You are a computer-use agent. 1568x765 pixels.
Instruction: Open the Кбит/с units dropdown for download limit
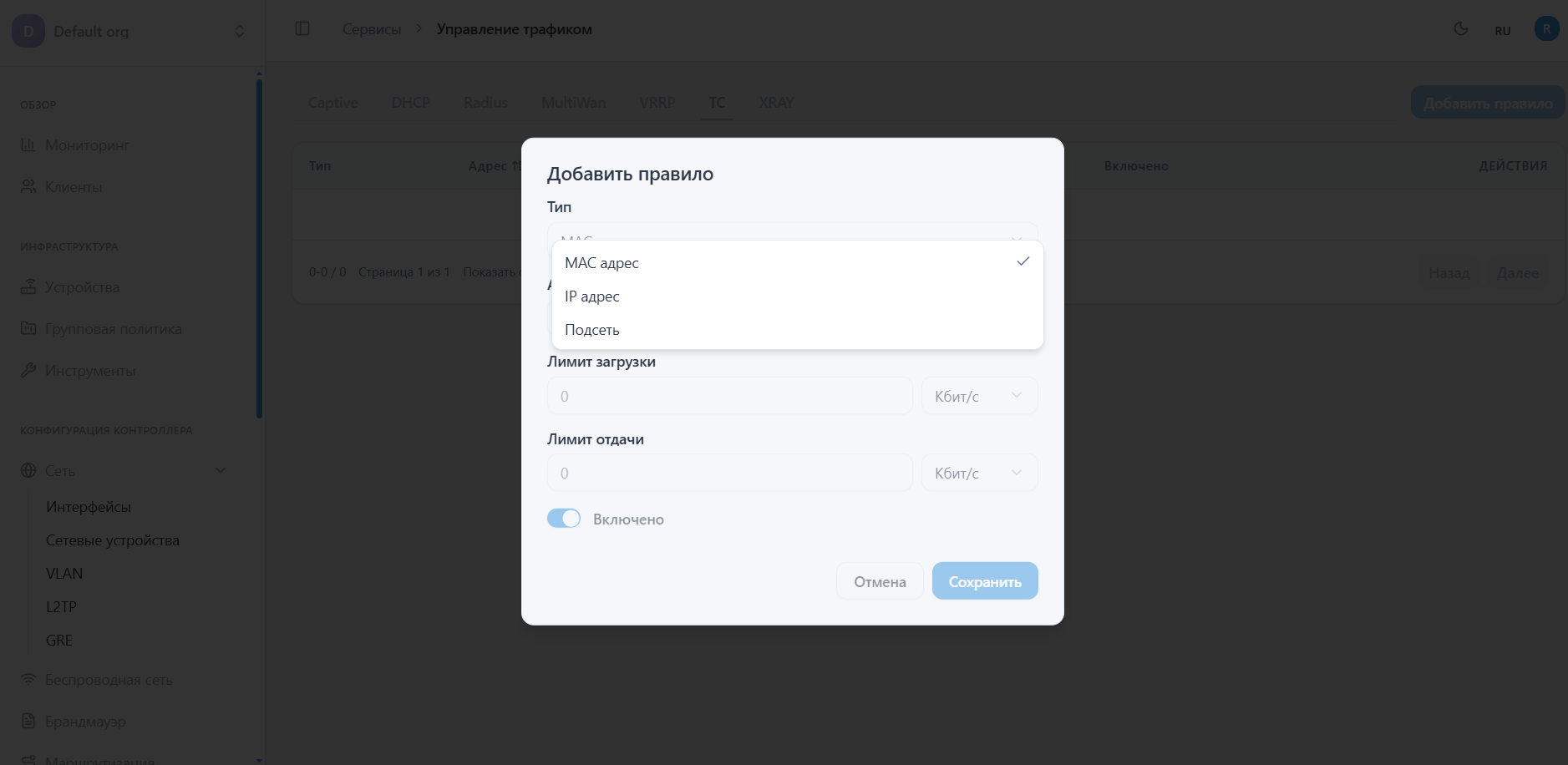coord(978,395)
